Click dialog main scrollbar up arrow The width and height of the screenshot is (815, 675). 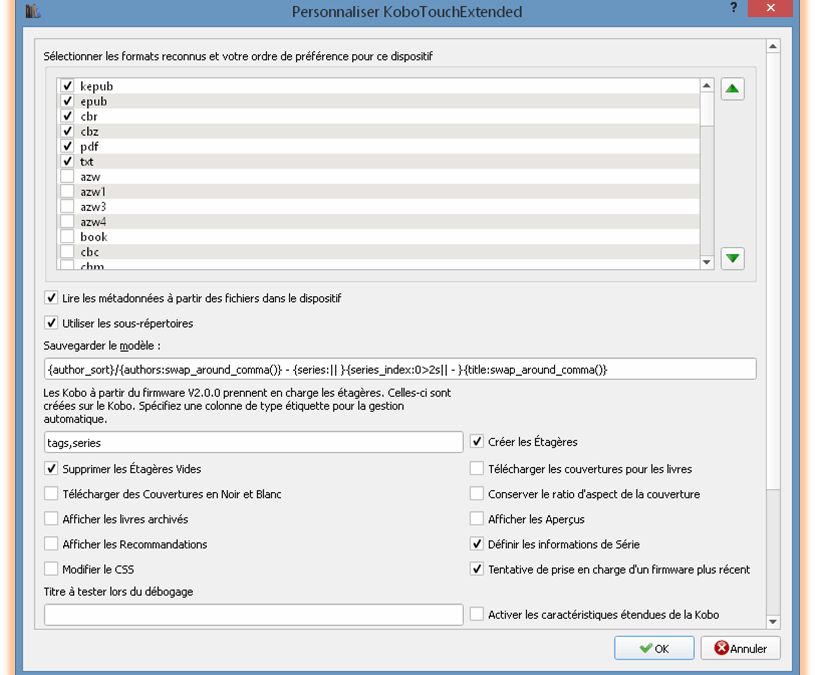773,47
